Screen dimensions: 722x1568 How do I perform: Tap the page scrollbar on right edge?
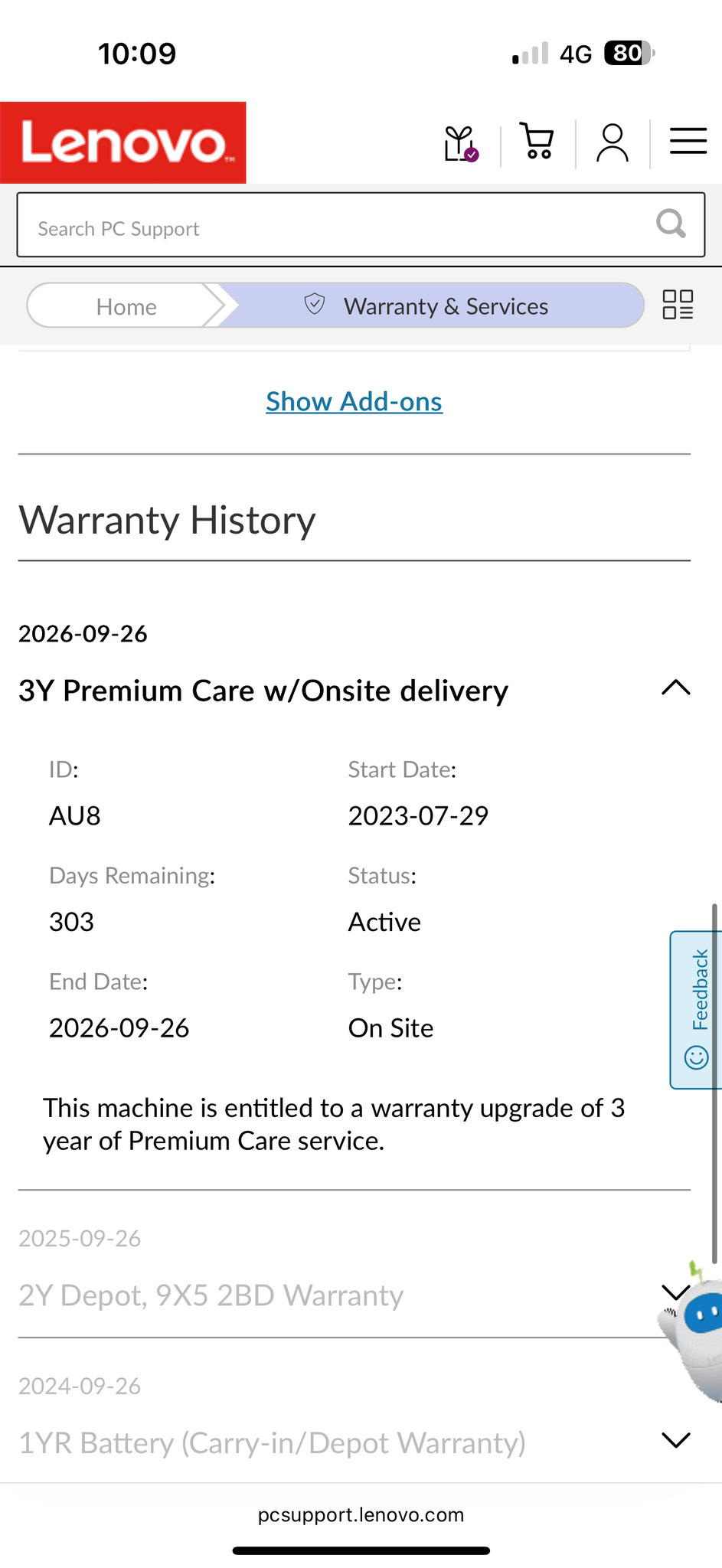click(x=714, y=1072)
